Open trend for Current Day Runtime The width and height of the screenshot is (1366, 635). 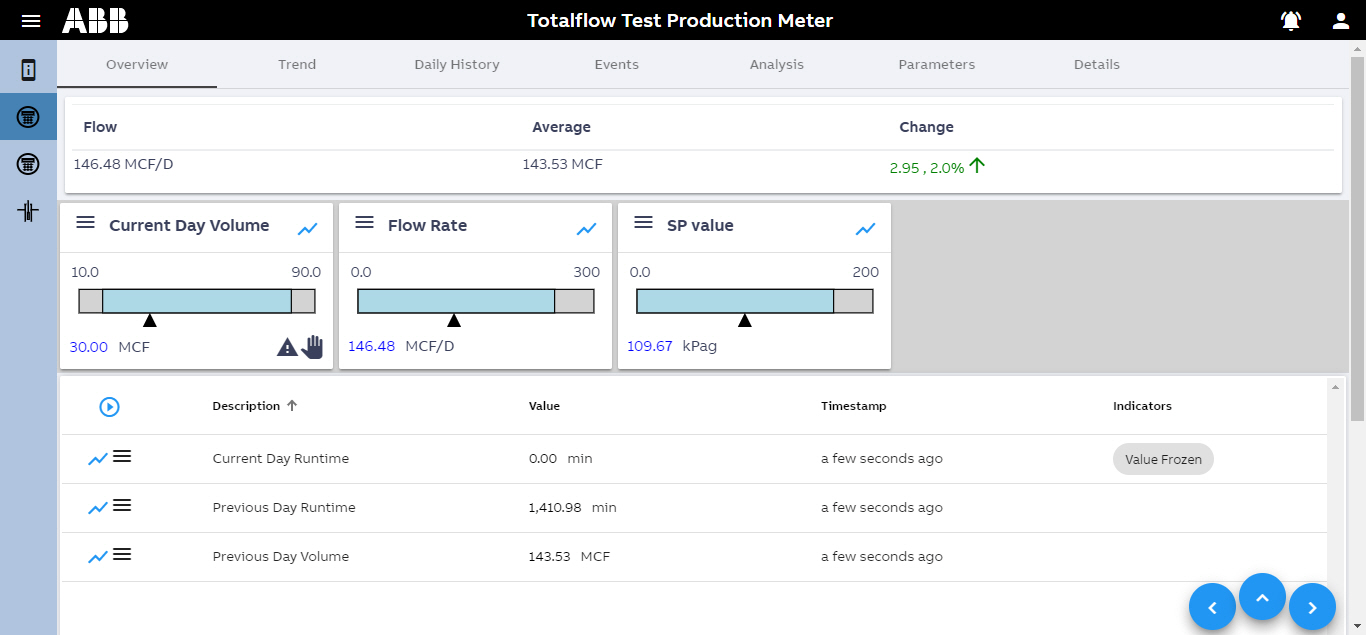click(98, 459)
